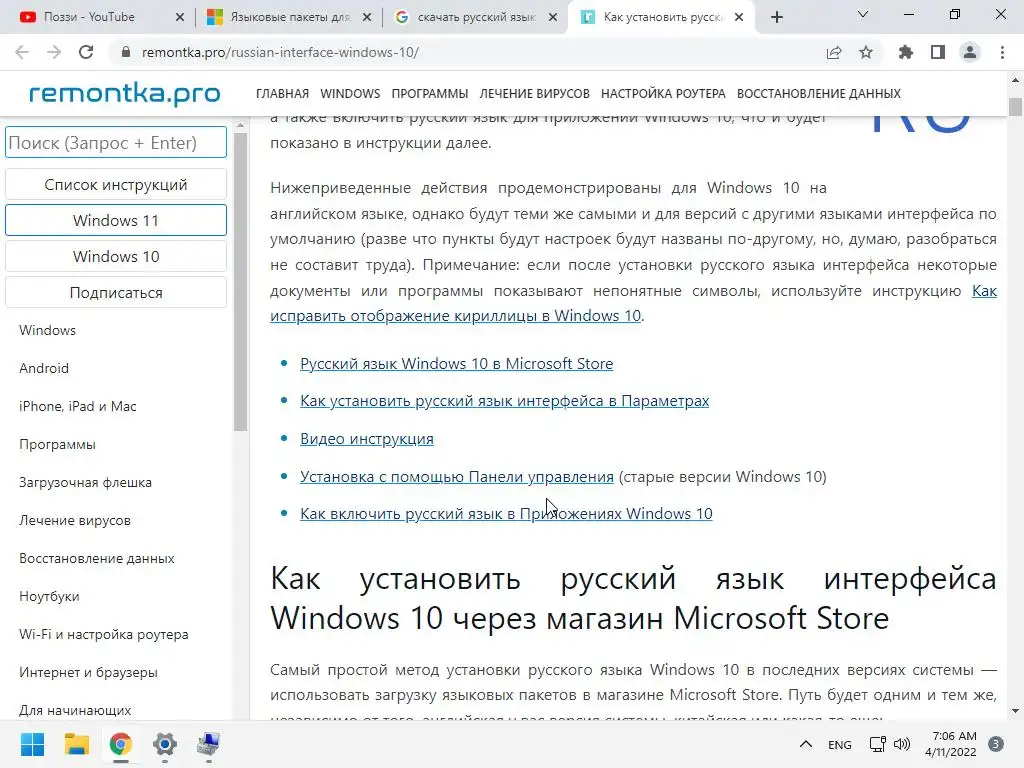Viewport: 1024px width, 768px height.
Task: Click the page scrollbar down arrow
Action: tap(1015, 711)
